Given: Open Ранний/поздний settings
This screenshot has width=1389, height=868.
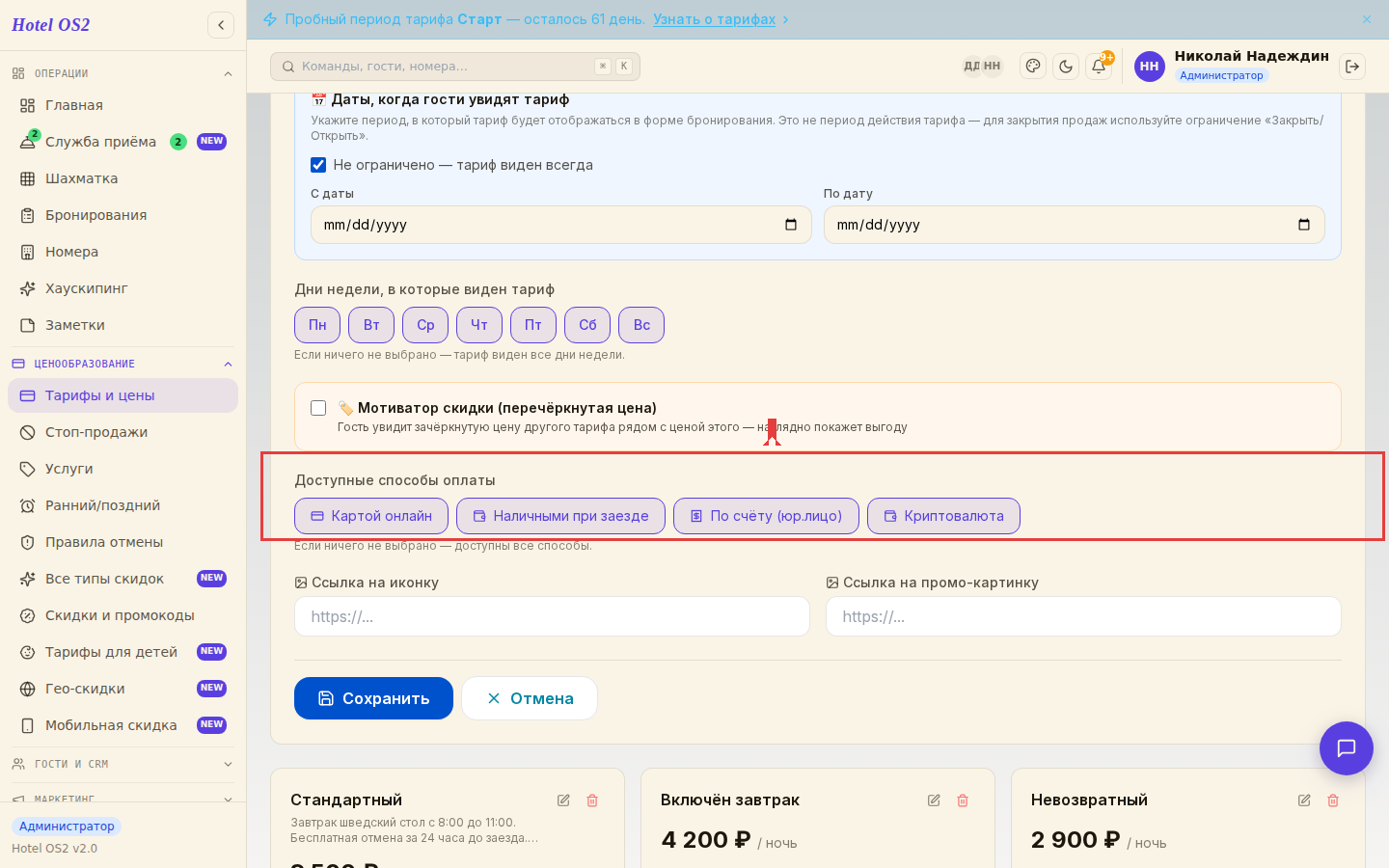Looking at the screenshot, I should pyautogui.click(x=123, y=505).
